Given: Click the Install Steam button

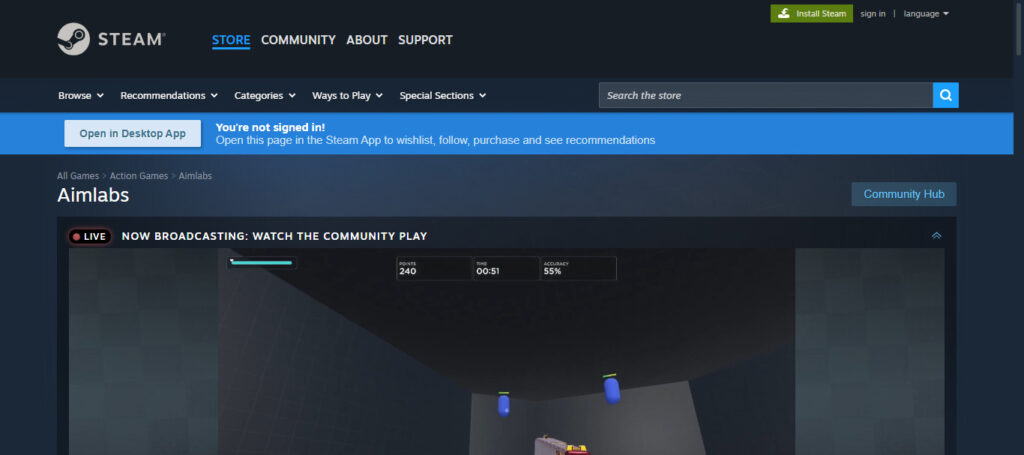Looking at the screenshot, I should tap(812, 14).
